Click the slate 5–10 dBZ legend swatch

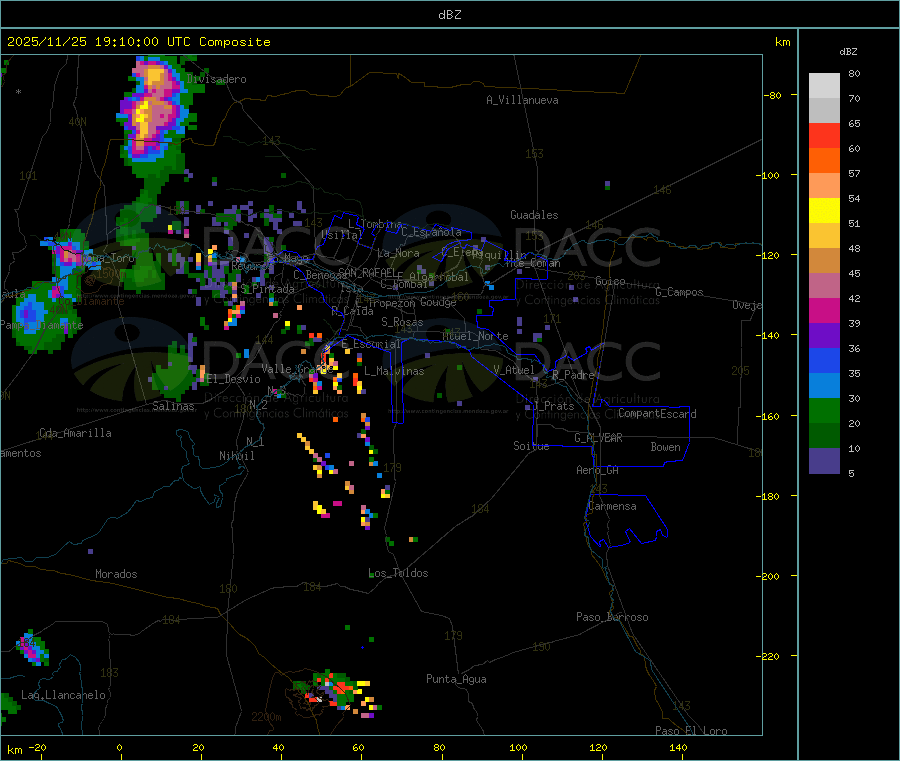pyautogui.click(x=824, y=461)
